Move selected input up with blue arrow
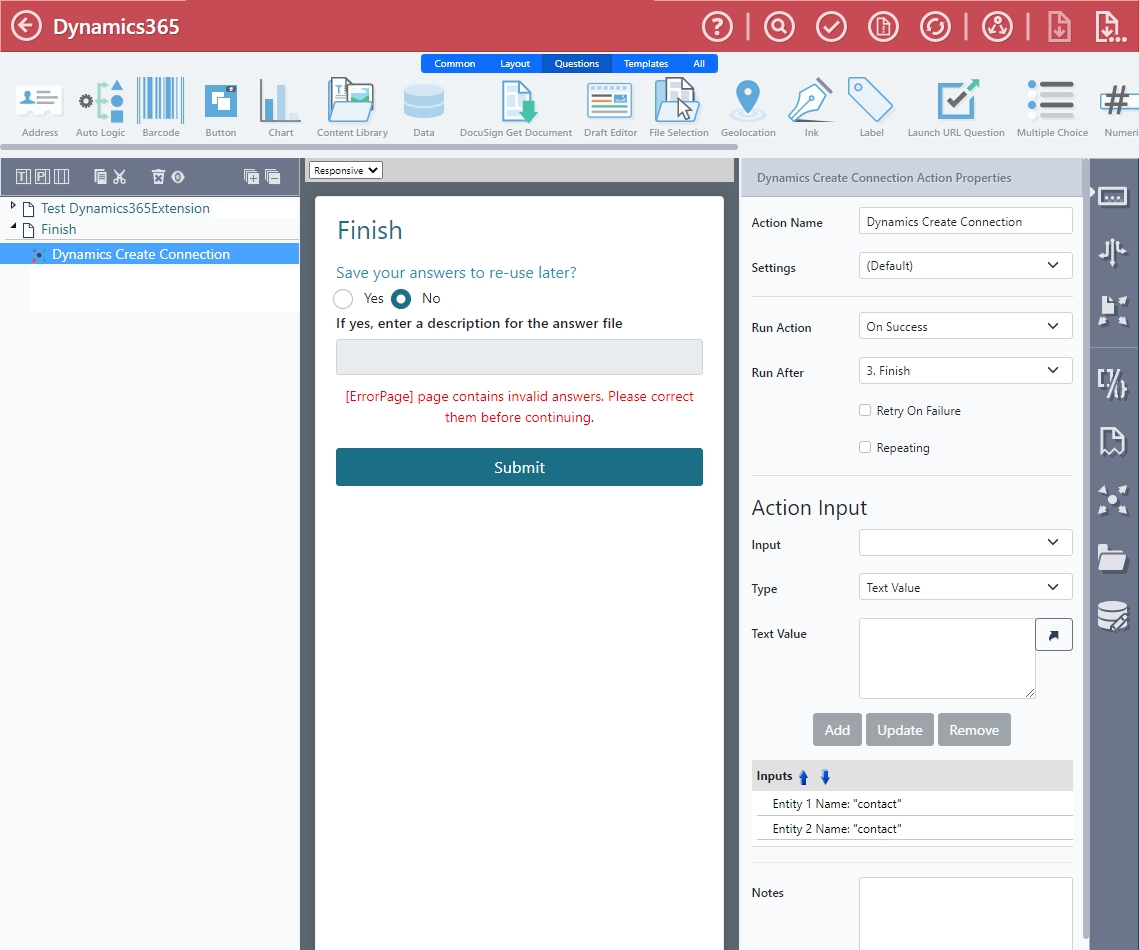 click(x=803, y=776)
